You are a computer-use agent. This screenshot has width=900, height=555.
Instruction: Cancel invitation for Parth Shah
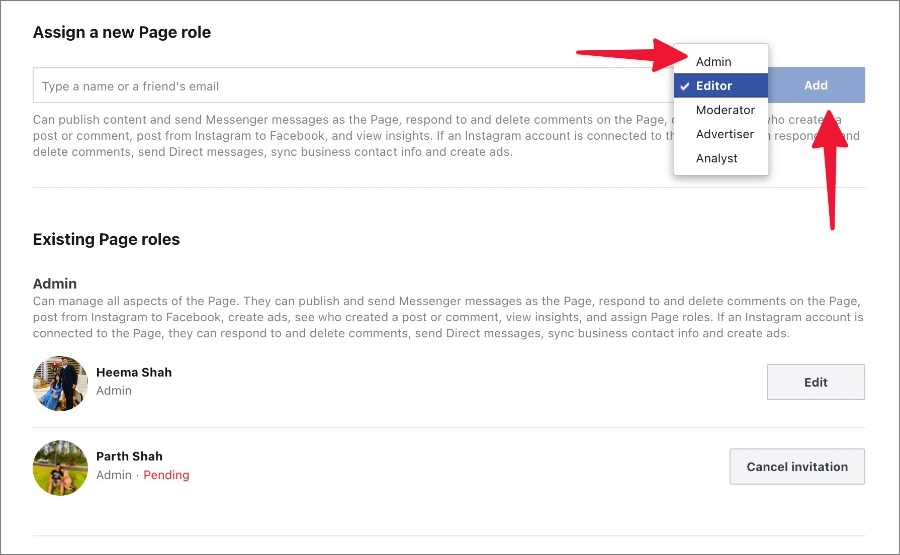[x=797, y=467]
